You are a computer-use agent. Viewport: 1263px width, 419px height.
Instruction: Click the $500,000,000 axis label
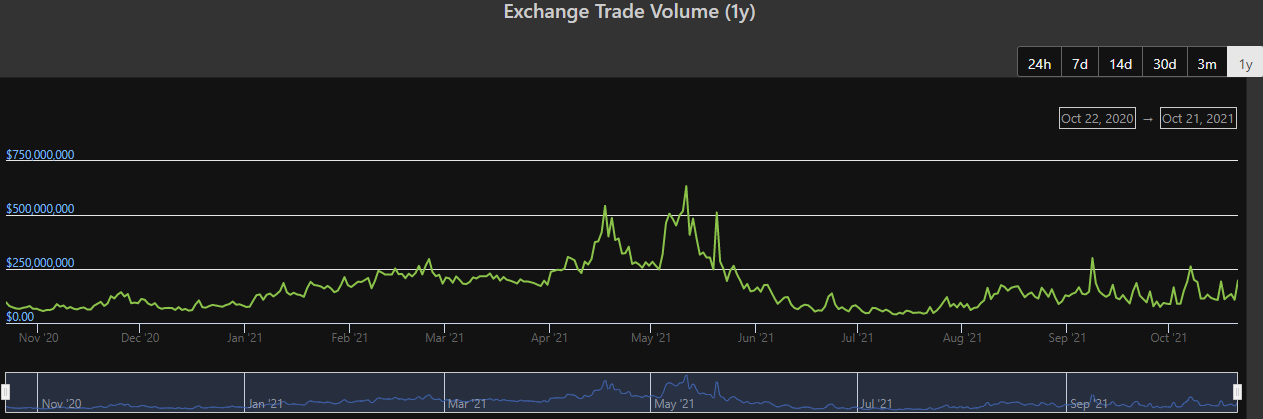click(x=41, y=209)
